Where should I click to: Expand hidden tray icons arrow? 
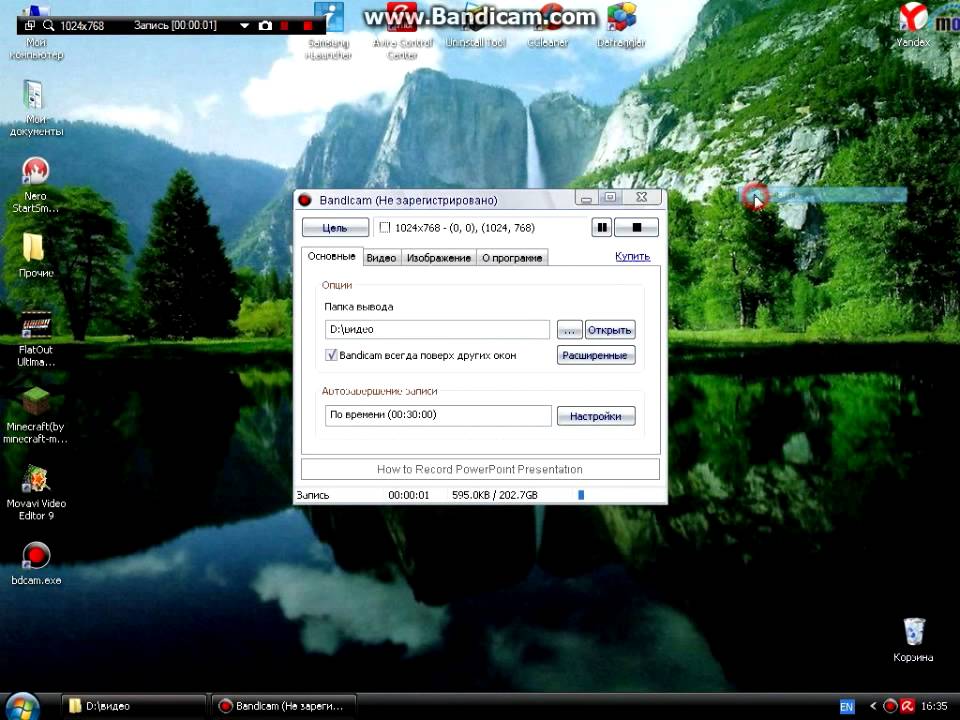pyautogui.click(x=873, y=707)
